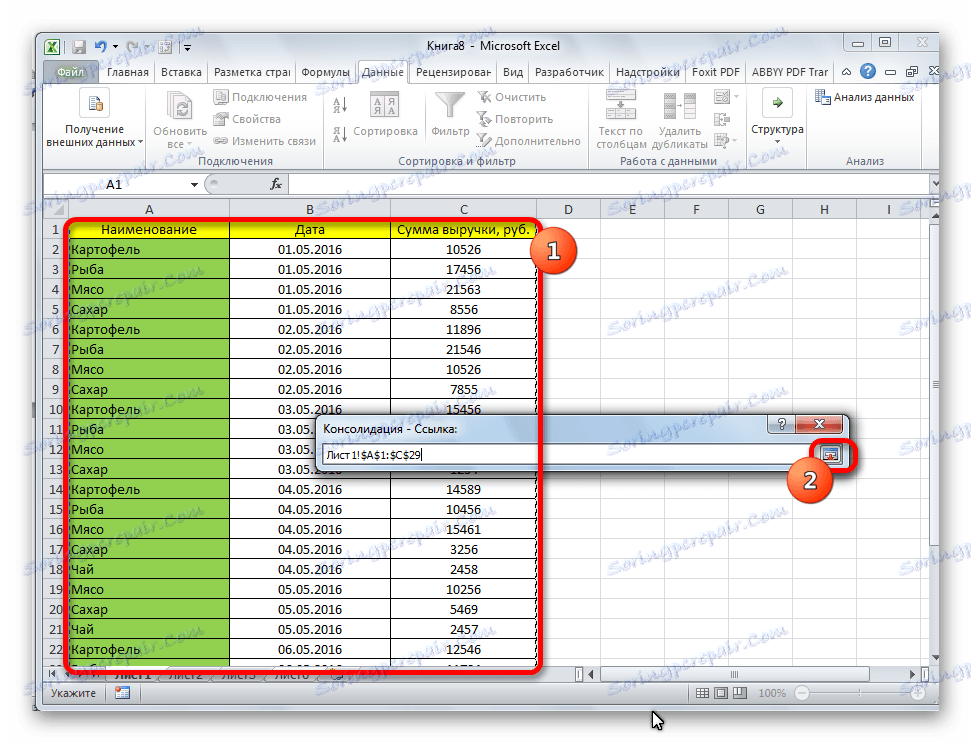The image size is (971, 743).
Task: Click cell containing 17456
Action: (463, 269)
